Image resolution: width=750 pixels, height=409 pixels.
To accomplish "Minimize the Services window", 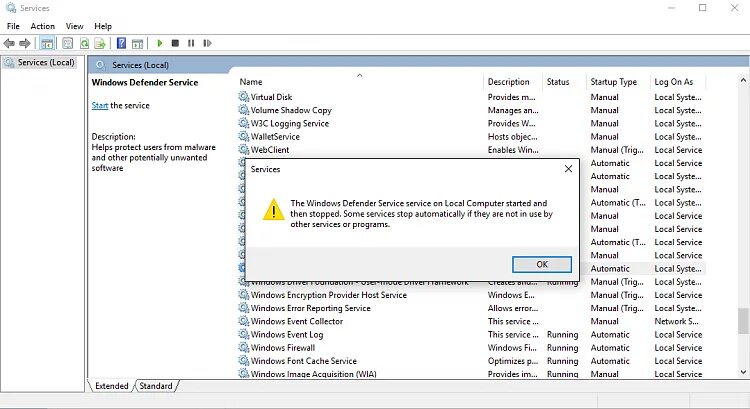I will pos(672,8).
